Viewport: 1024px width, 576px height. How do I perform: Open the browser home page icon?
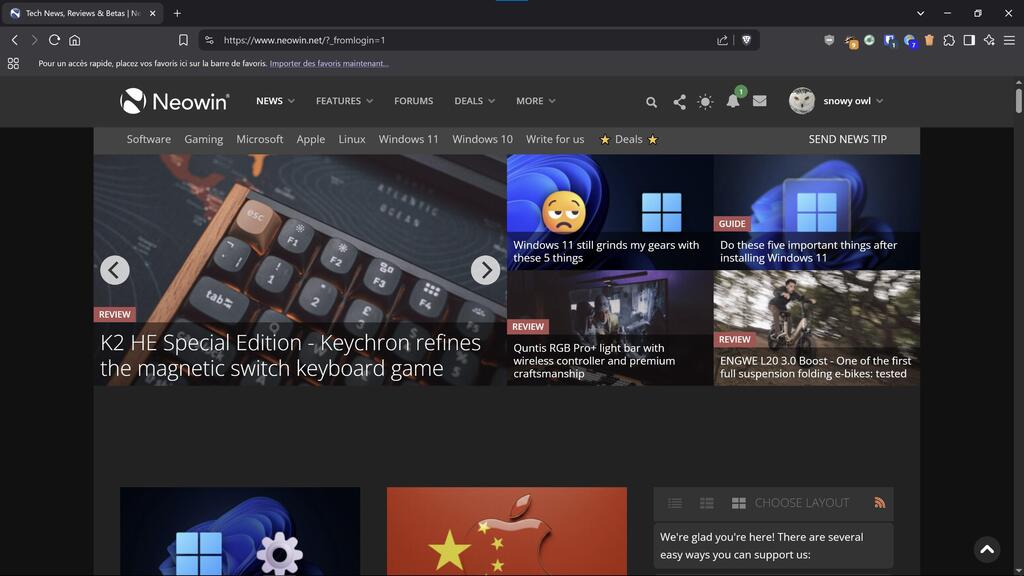[74, 40]
